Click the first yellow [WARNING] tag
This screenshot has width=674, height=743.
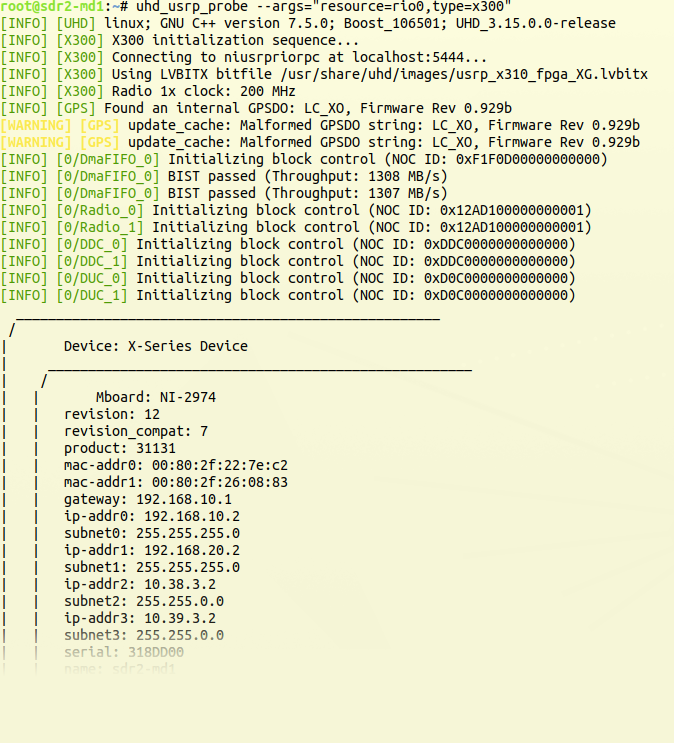point(36,125)
